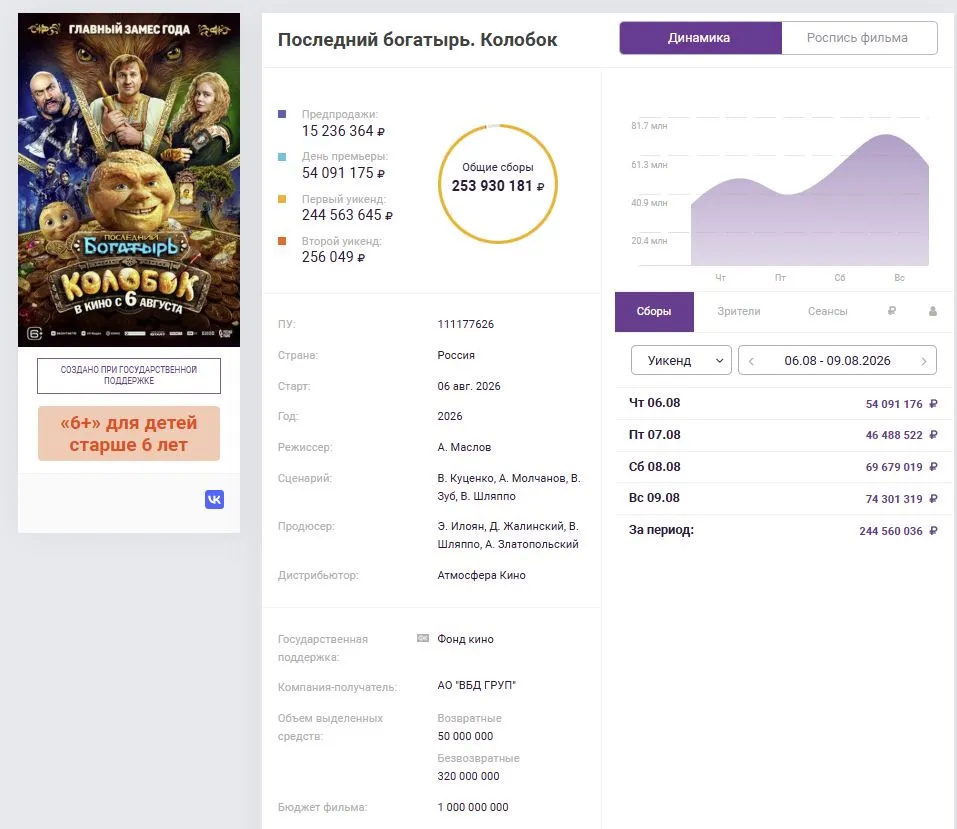
Task: Select the Роспись фильма tab
Action: (859, 38)
